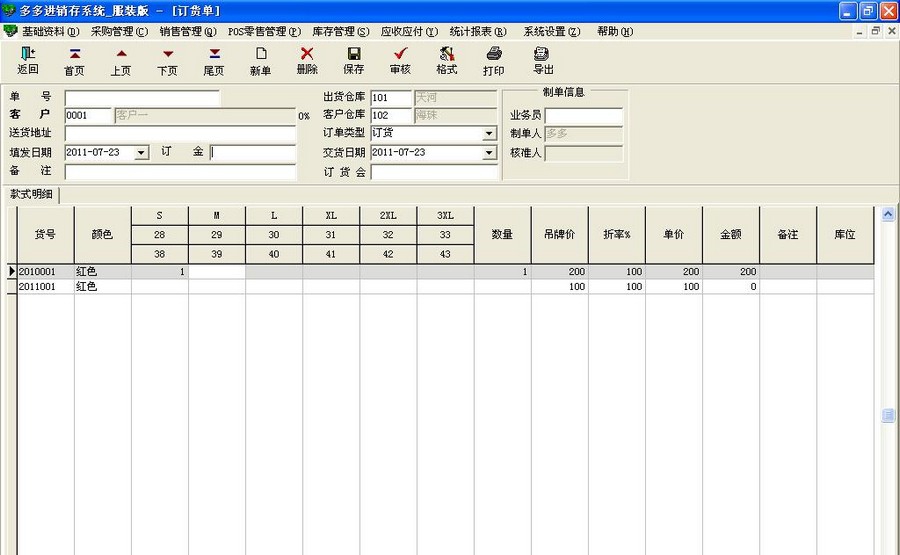The width and height of the screenshot is (900, 555).
Task: Select row with 货号 2011001
Action: coord(445,286)
